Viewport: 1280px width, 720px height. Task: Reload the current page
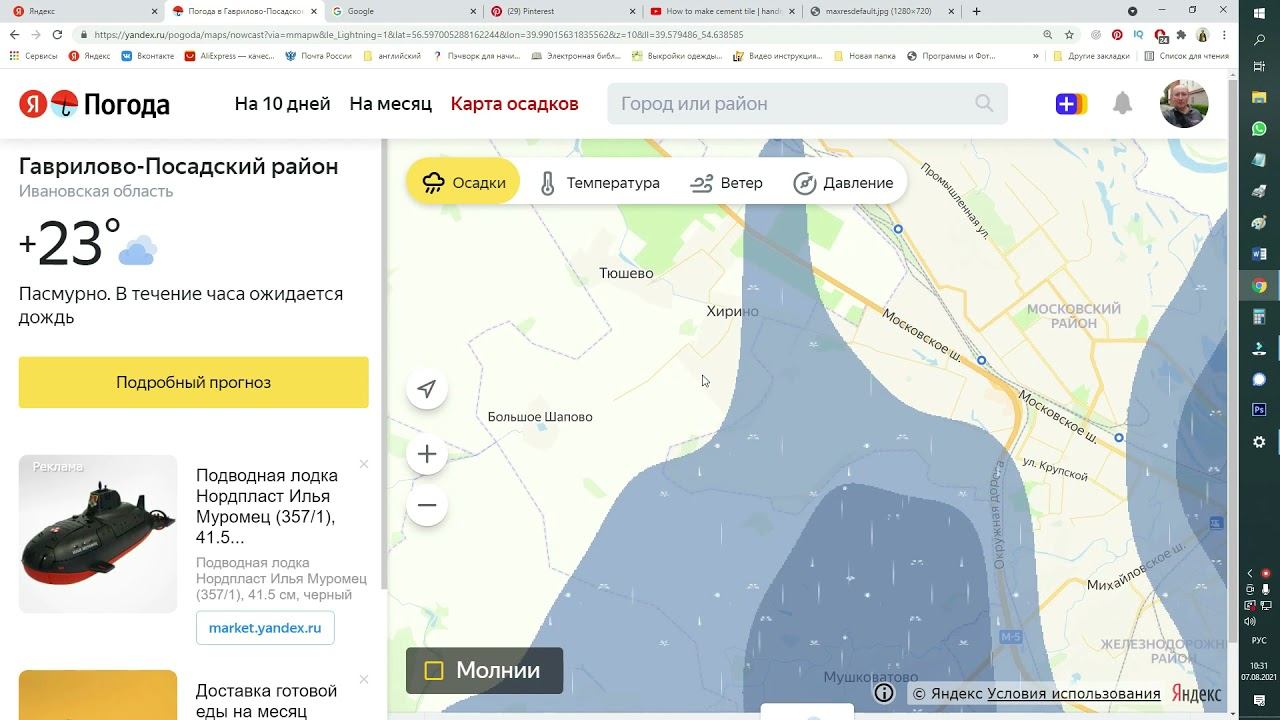(x=57, y=34)
